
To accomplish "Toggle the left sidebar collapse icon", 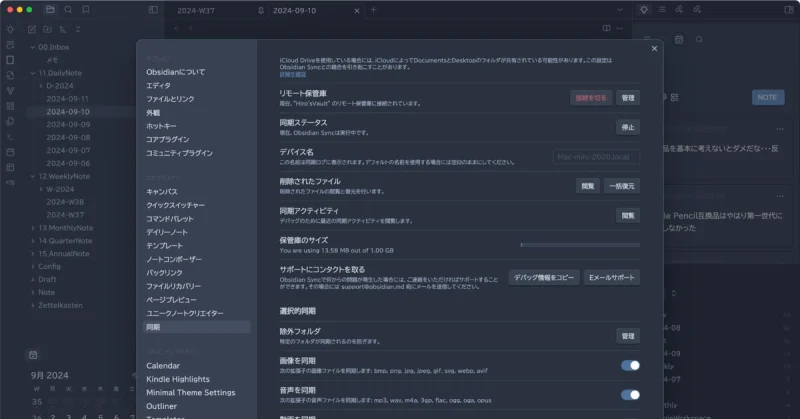I will [153, 10].
